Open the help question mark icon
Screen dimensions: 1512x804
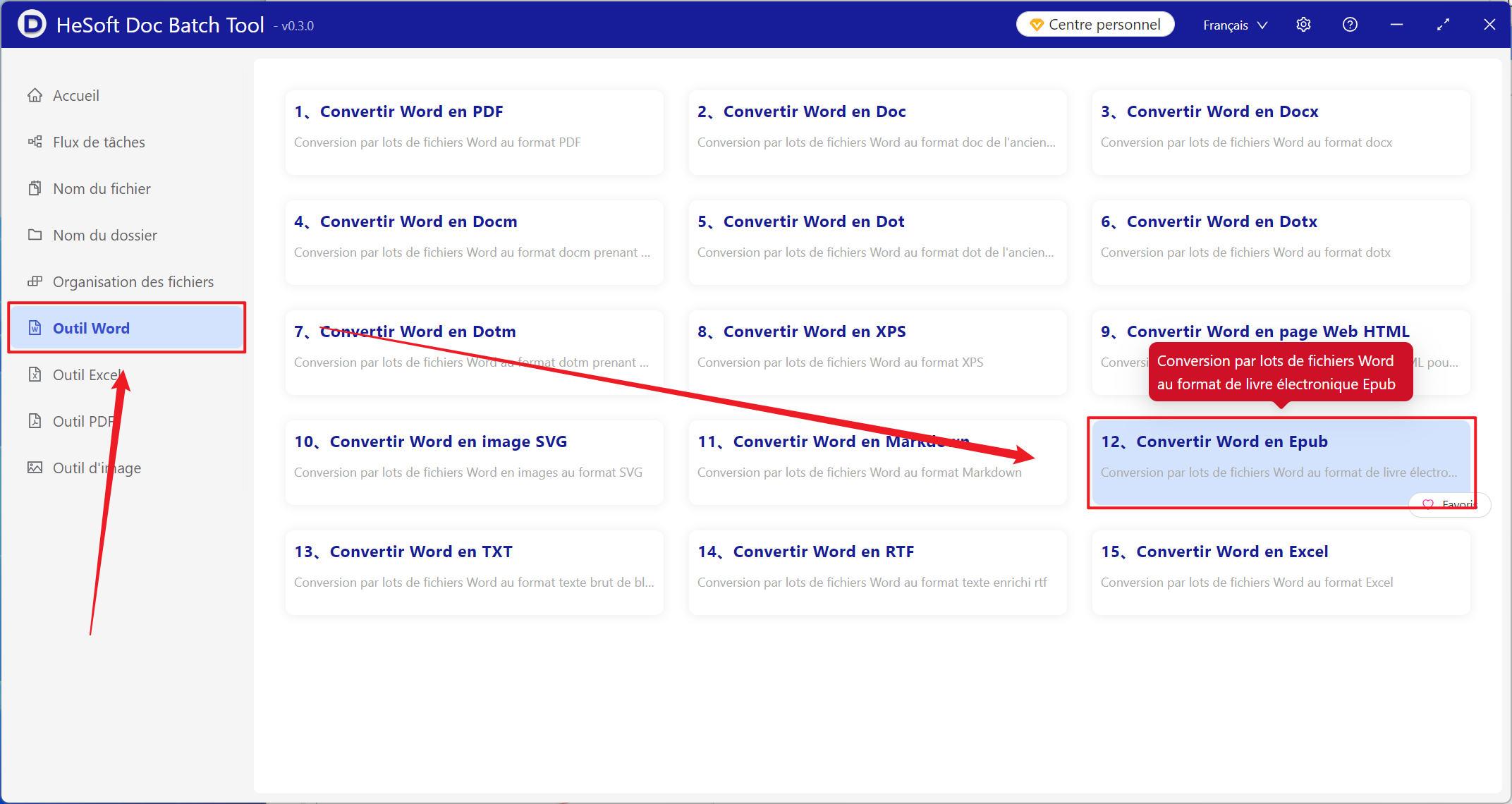point(1350,25)
